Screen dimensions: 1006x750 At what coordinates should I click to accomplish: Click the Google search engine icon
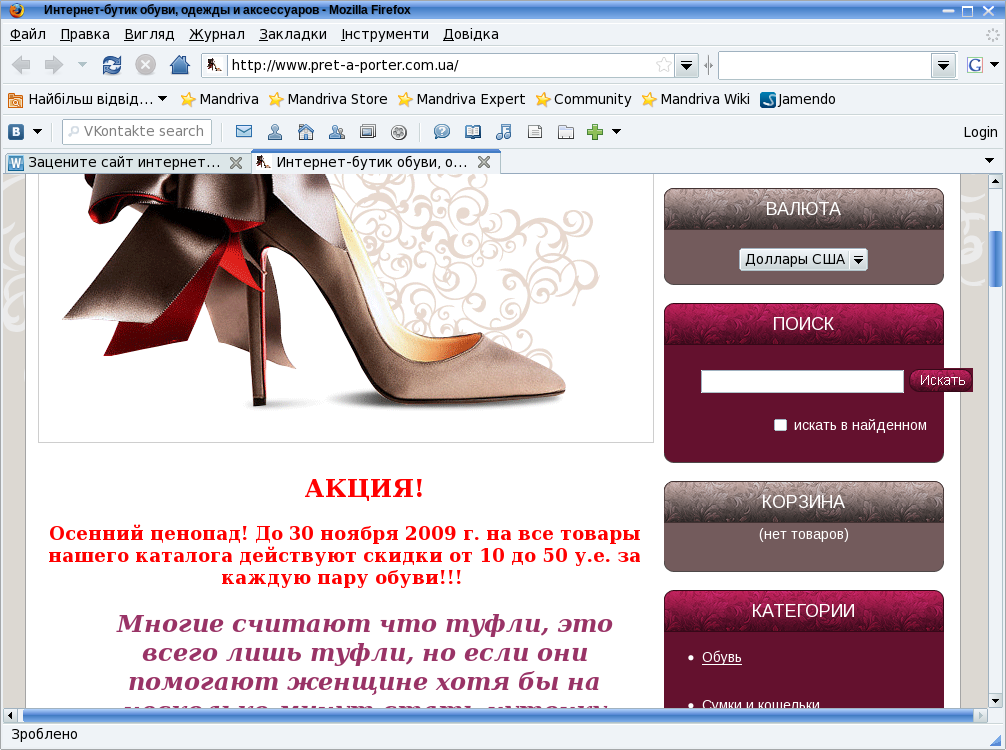975,65
